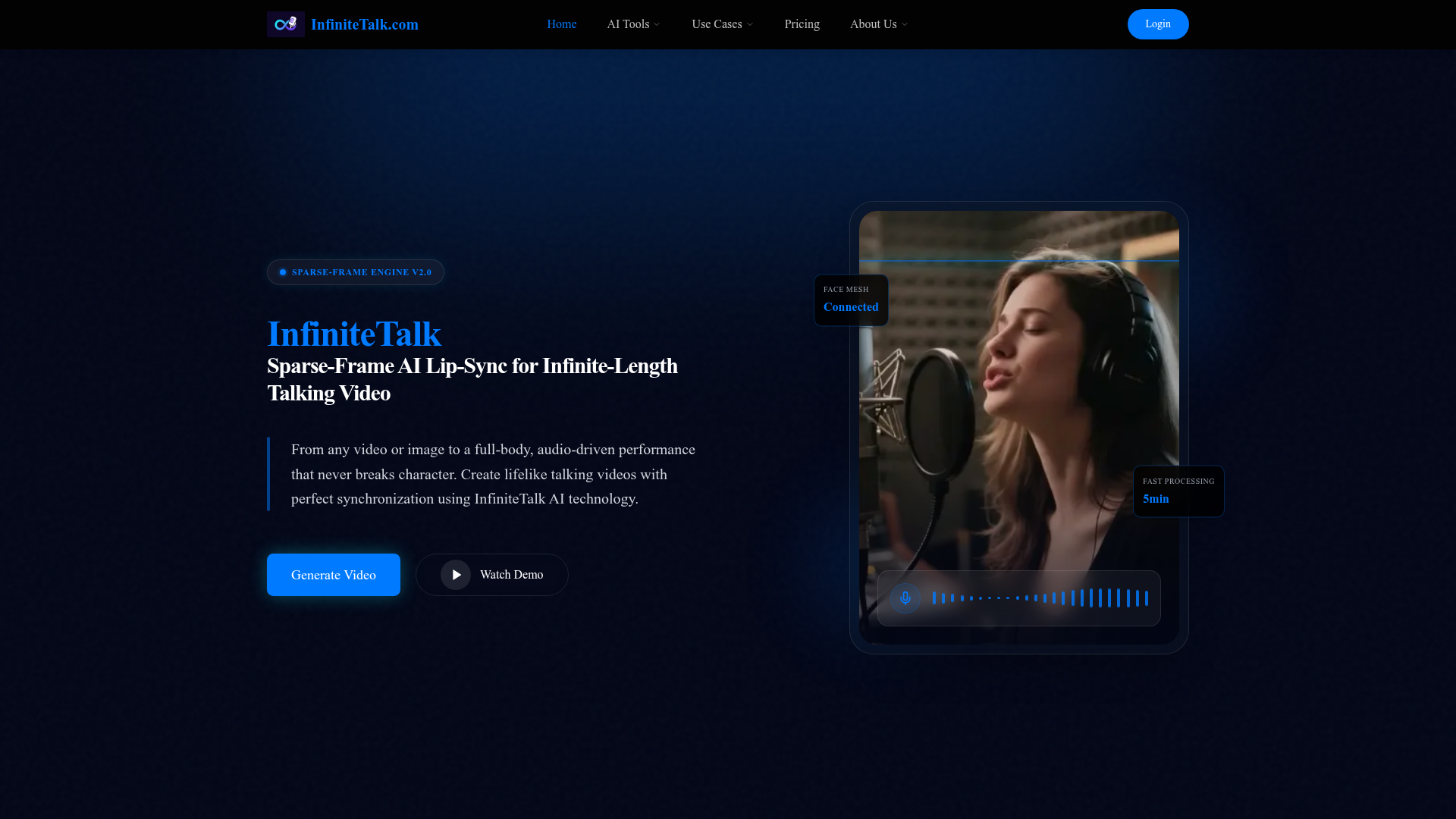Click the Login button
Viewport: 1456px width, 819px height.
(x=1157, y=24)
